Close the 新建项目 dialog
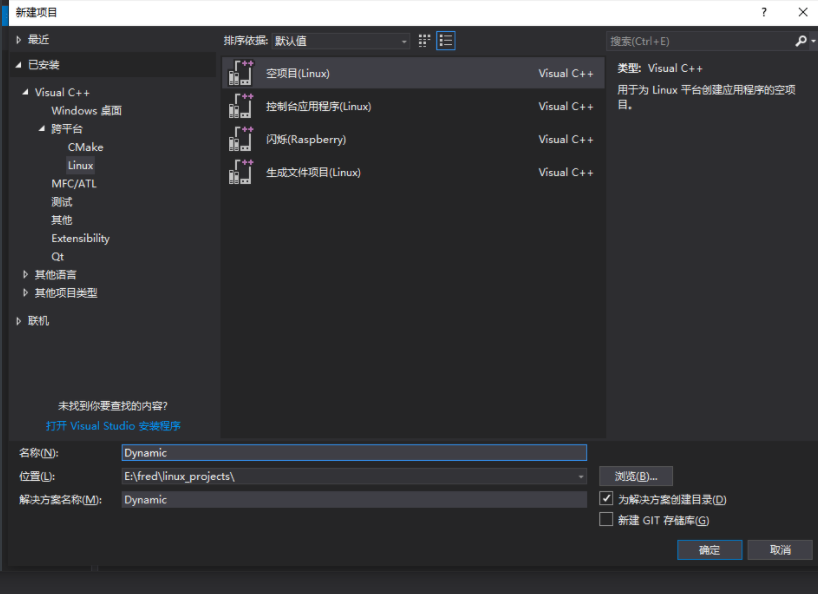Screen dimensions: 818x594 pyautogui.click(x=803, y=13)
